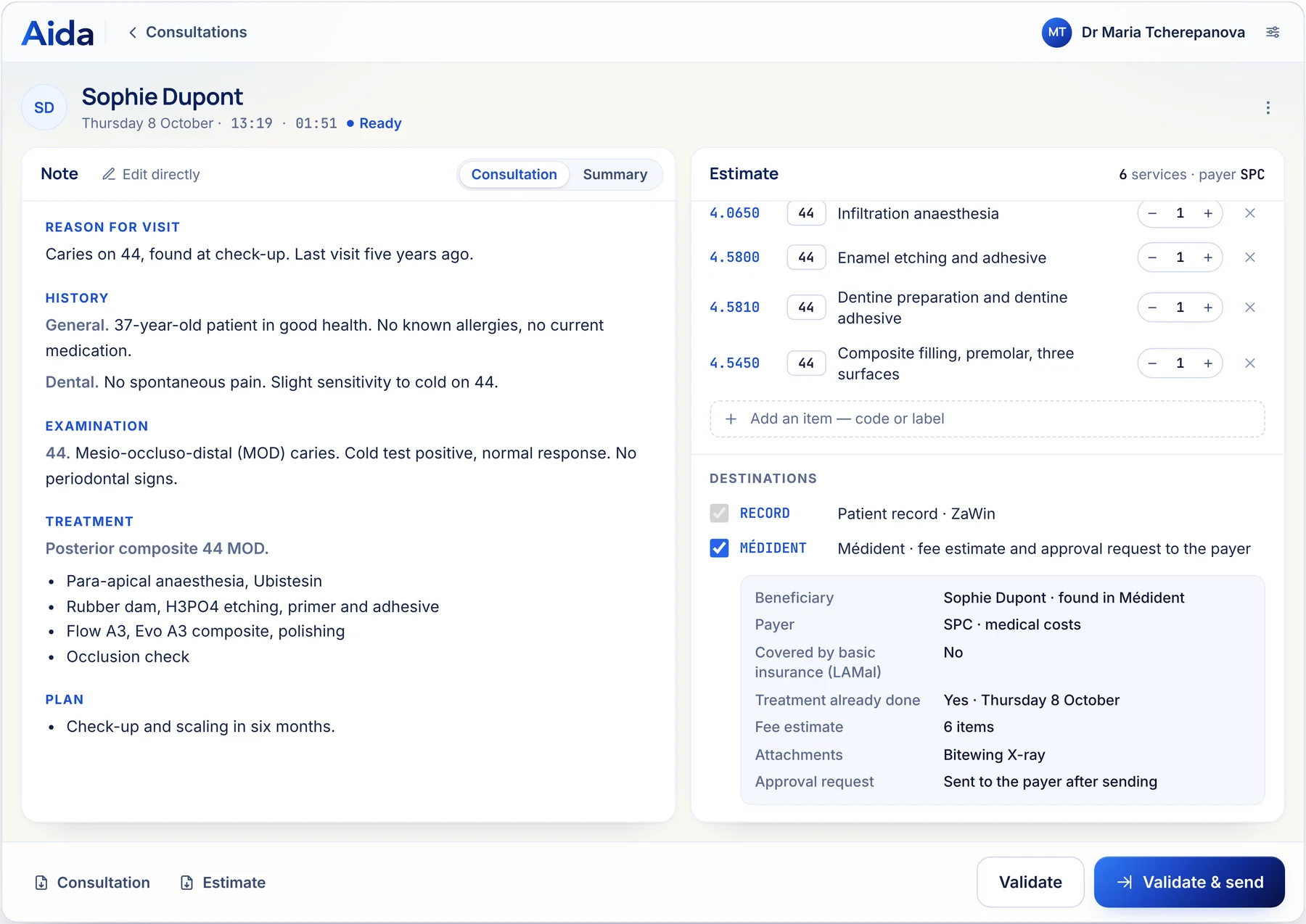Toggle the Médident destination checkbox

[x=719, y=548]
